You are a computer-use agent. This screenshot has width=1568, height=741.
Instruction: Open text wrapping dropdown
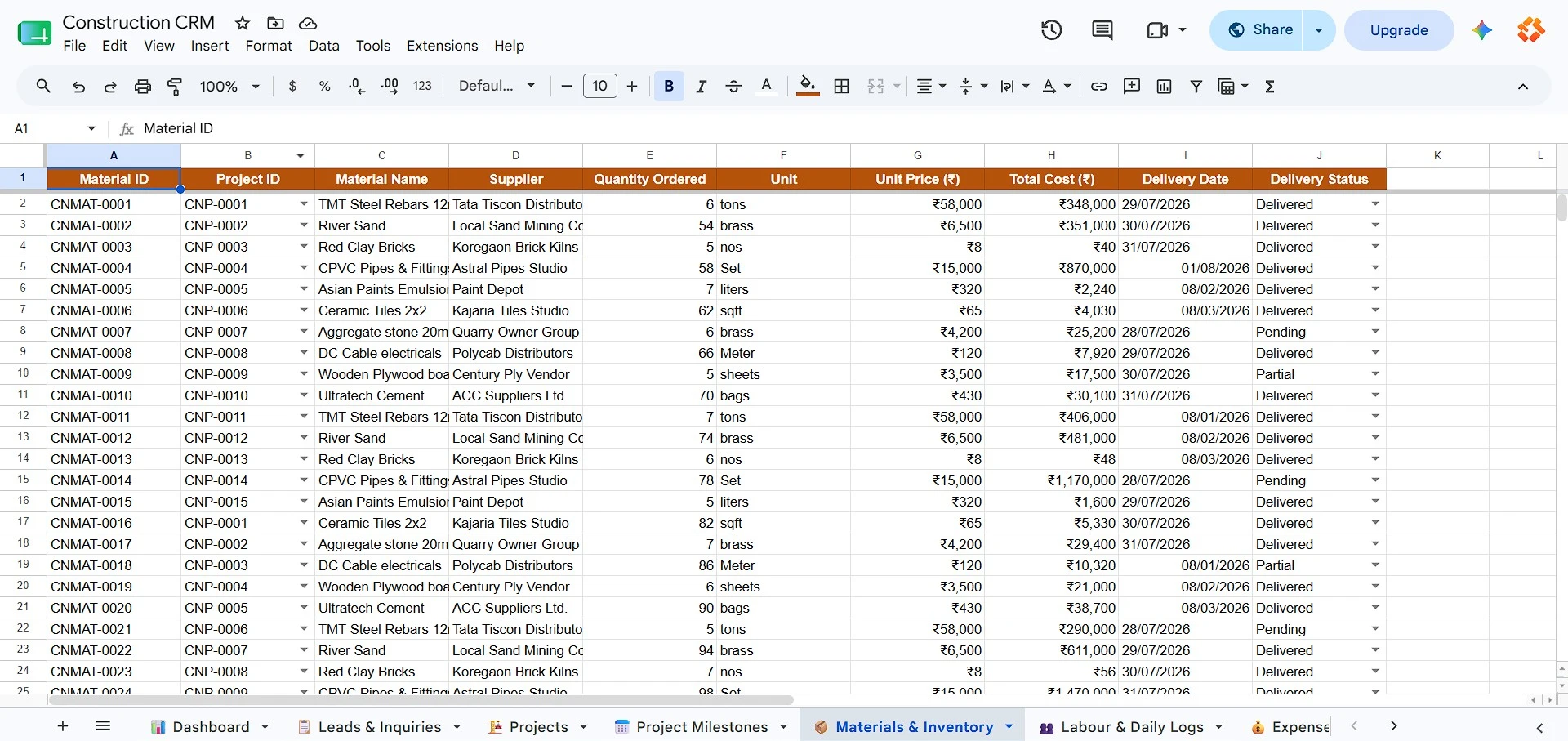1015,86
